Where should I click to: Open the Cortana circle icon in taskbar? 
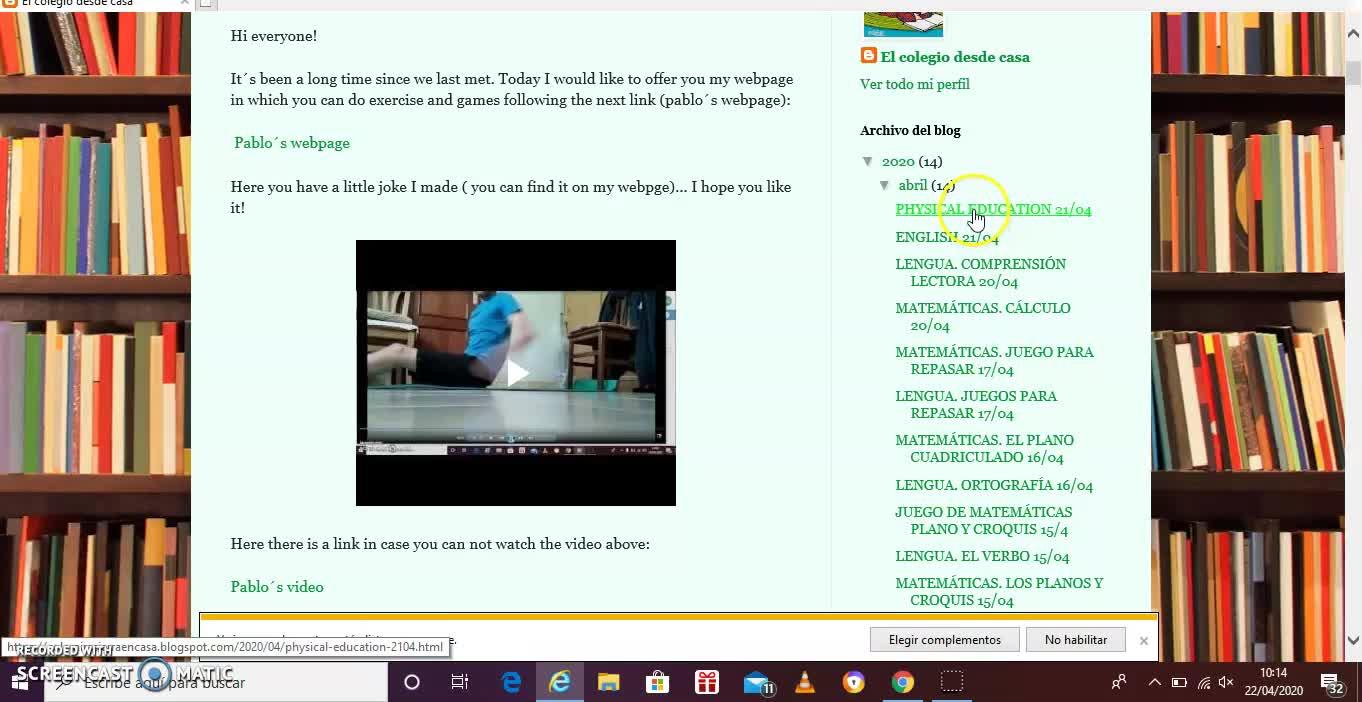[x=411, y=682]
